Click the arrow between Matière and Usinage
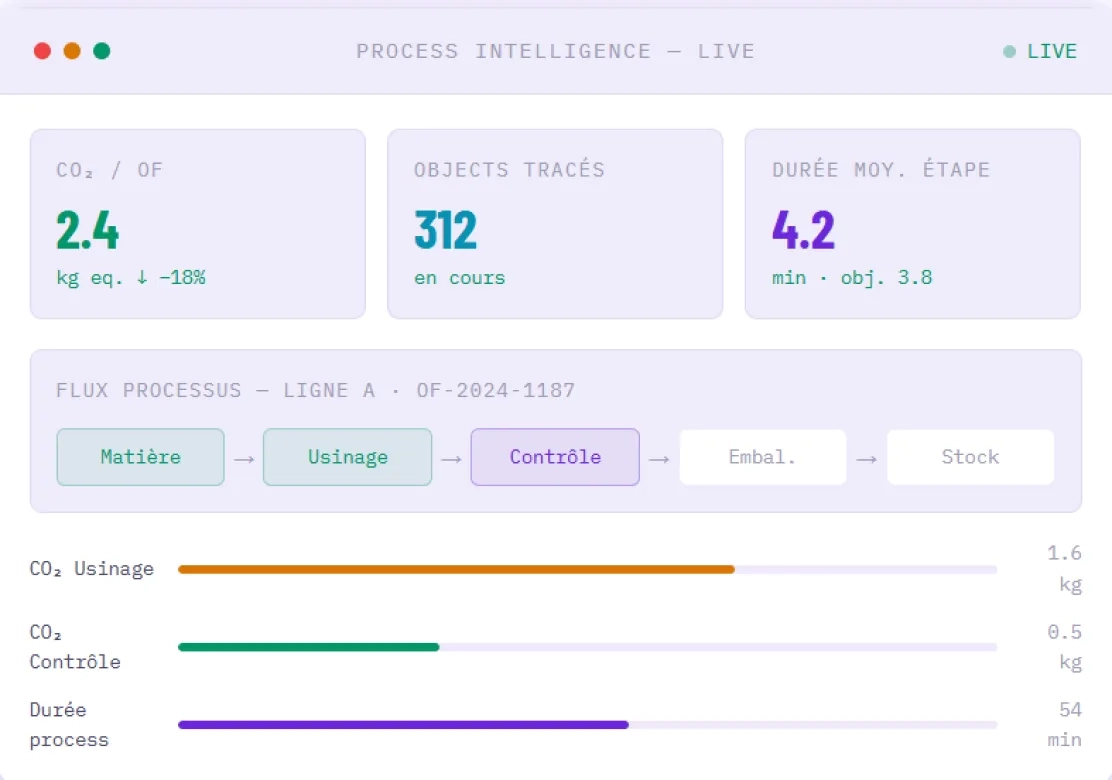 click(244, 459)
